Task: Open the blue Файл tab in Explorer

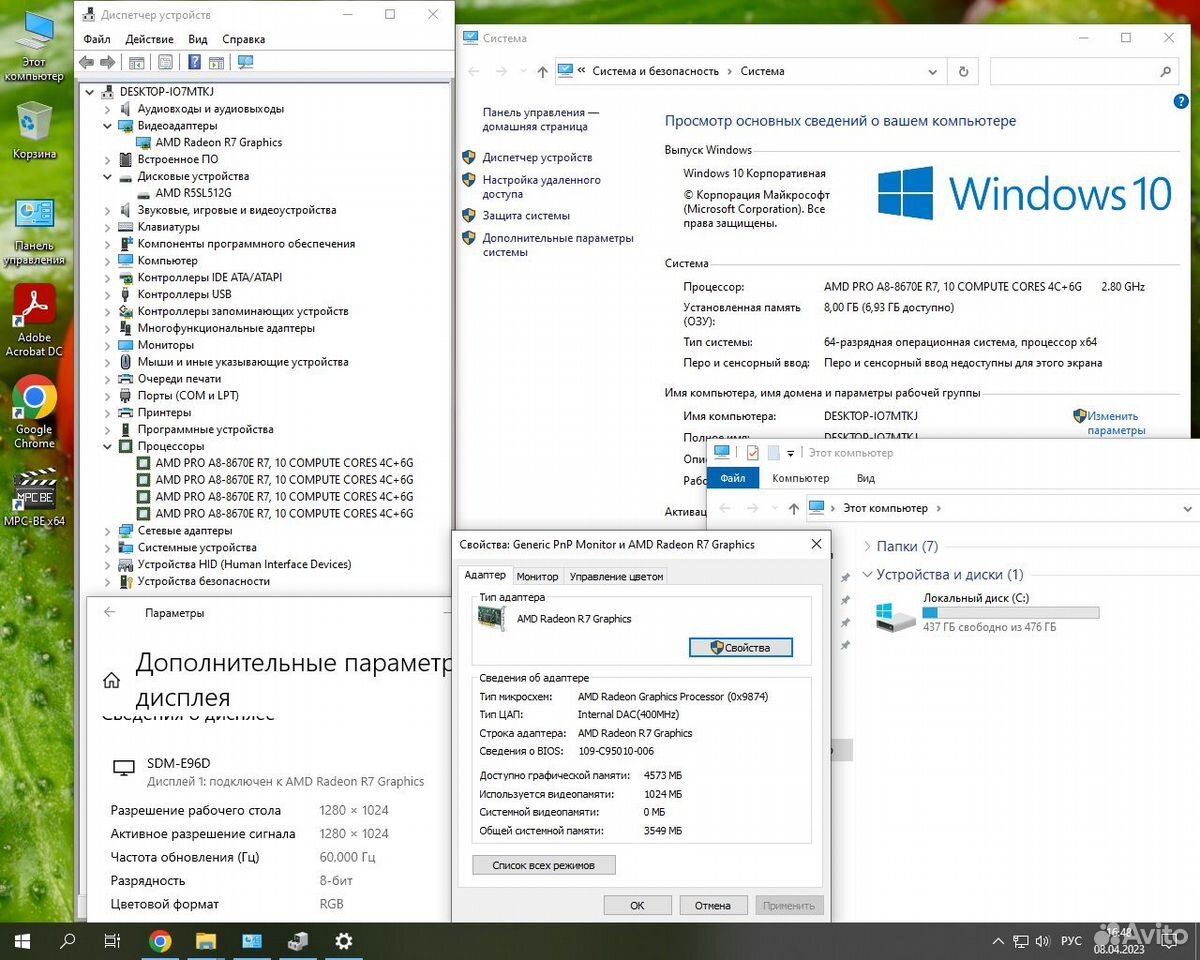Action: (733, 478)
